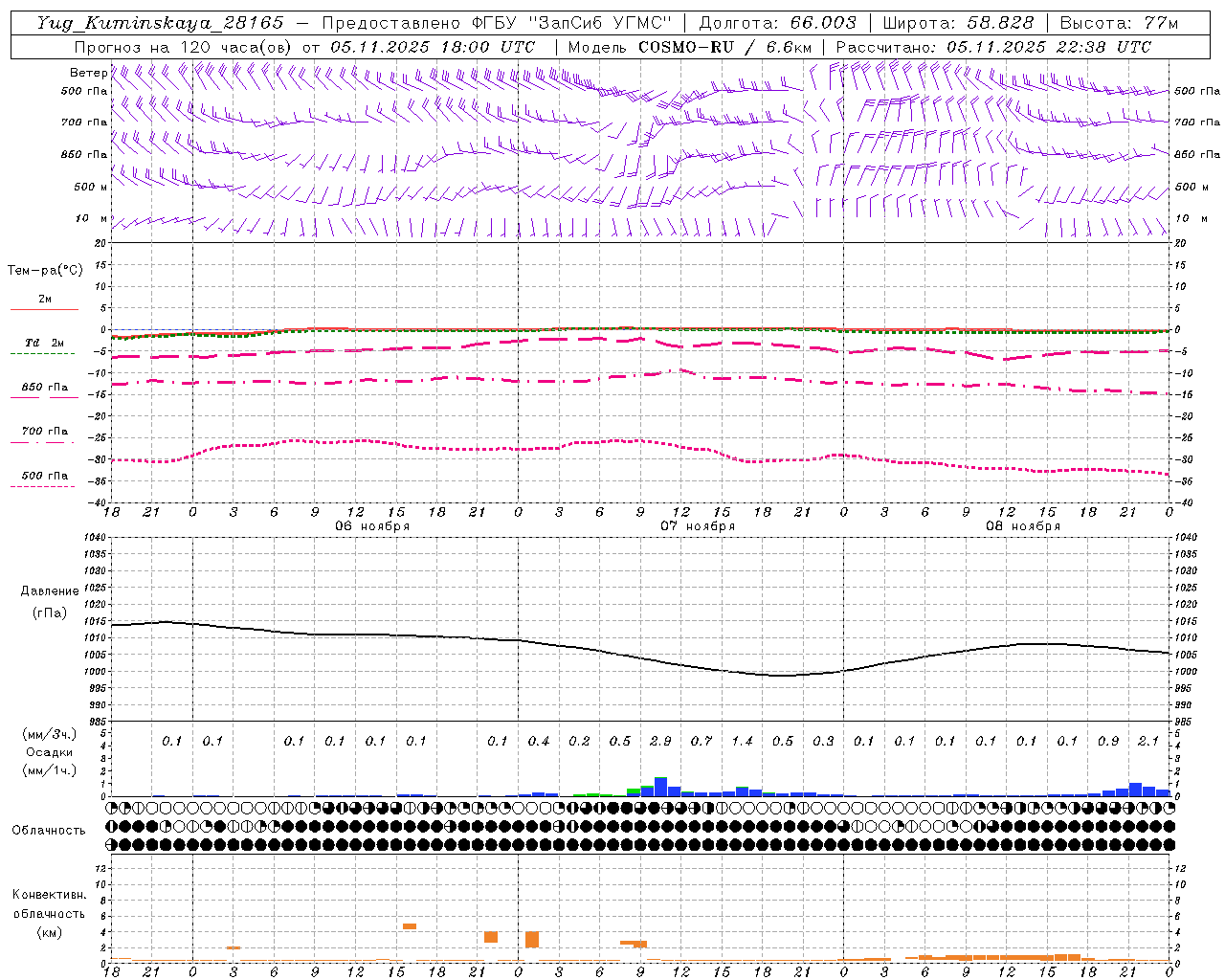Screen dimensions: 1225x980
Task: Click the station title Yug_Kuminskaya_28165
Action: (x=160, y=23)
